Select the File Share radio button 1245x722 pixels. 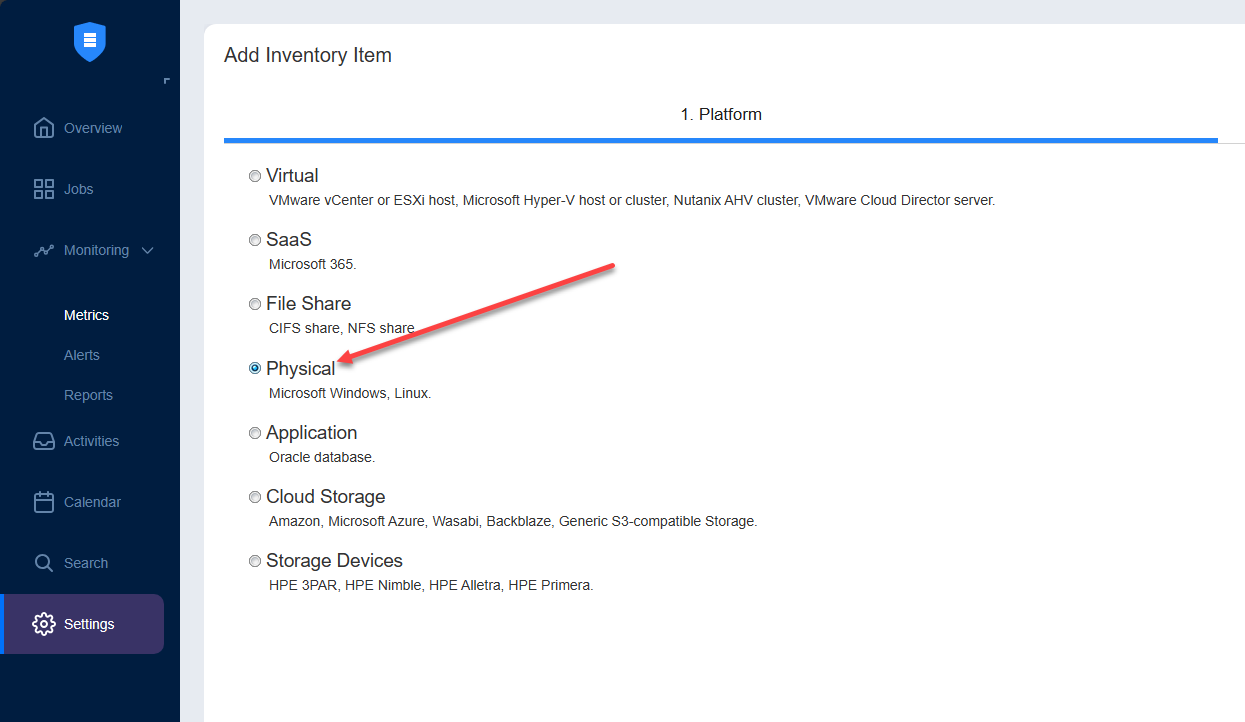(255, 304)
